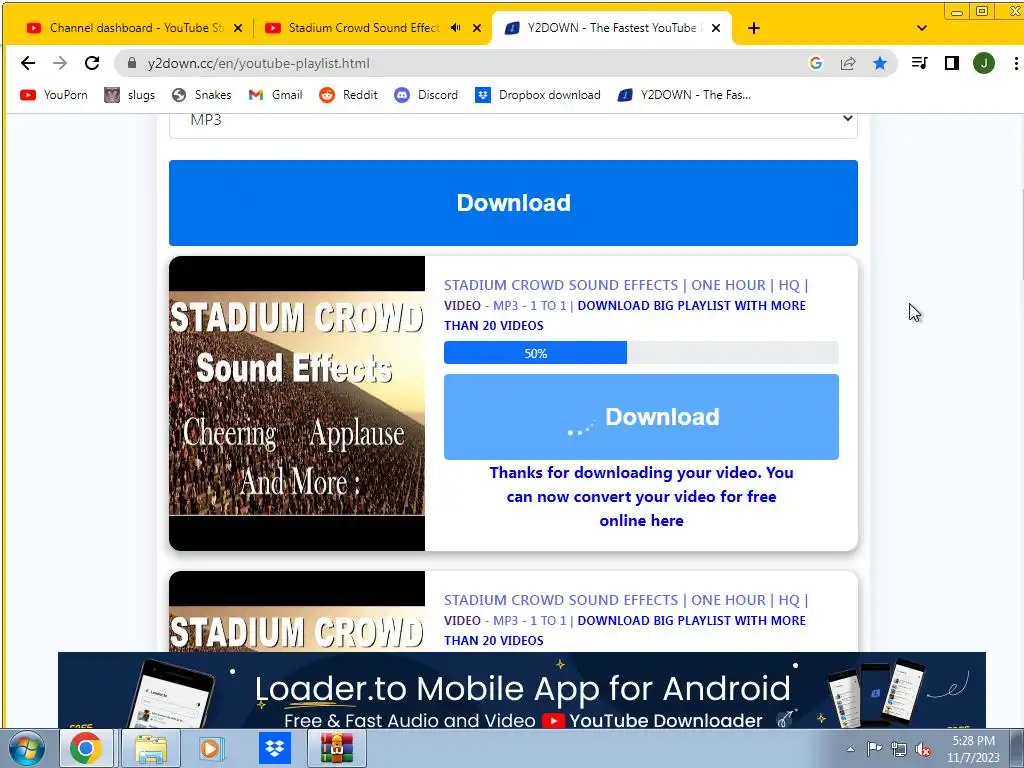Open the media control icon
The height and width of the screenshot is (768, 1024).
[x=920, y=63]
